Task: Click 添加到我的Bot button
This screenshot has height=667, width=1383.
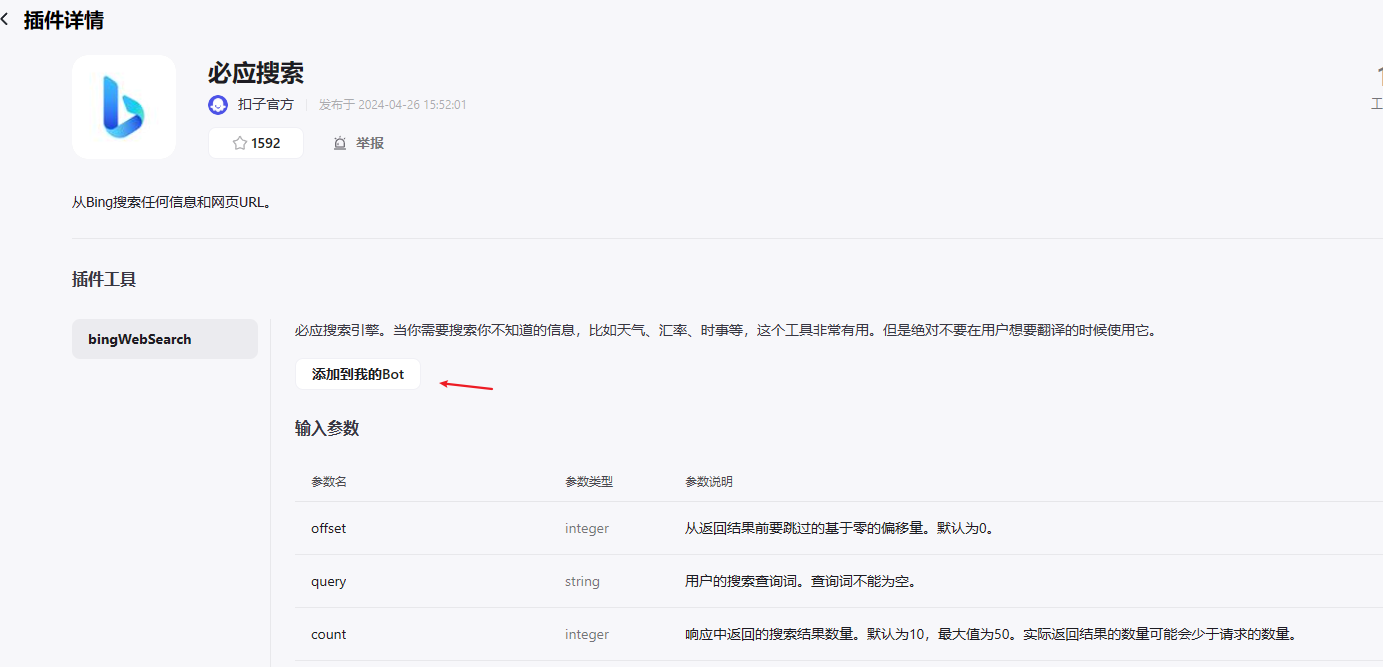Action: [x=358, y=374]
